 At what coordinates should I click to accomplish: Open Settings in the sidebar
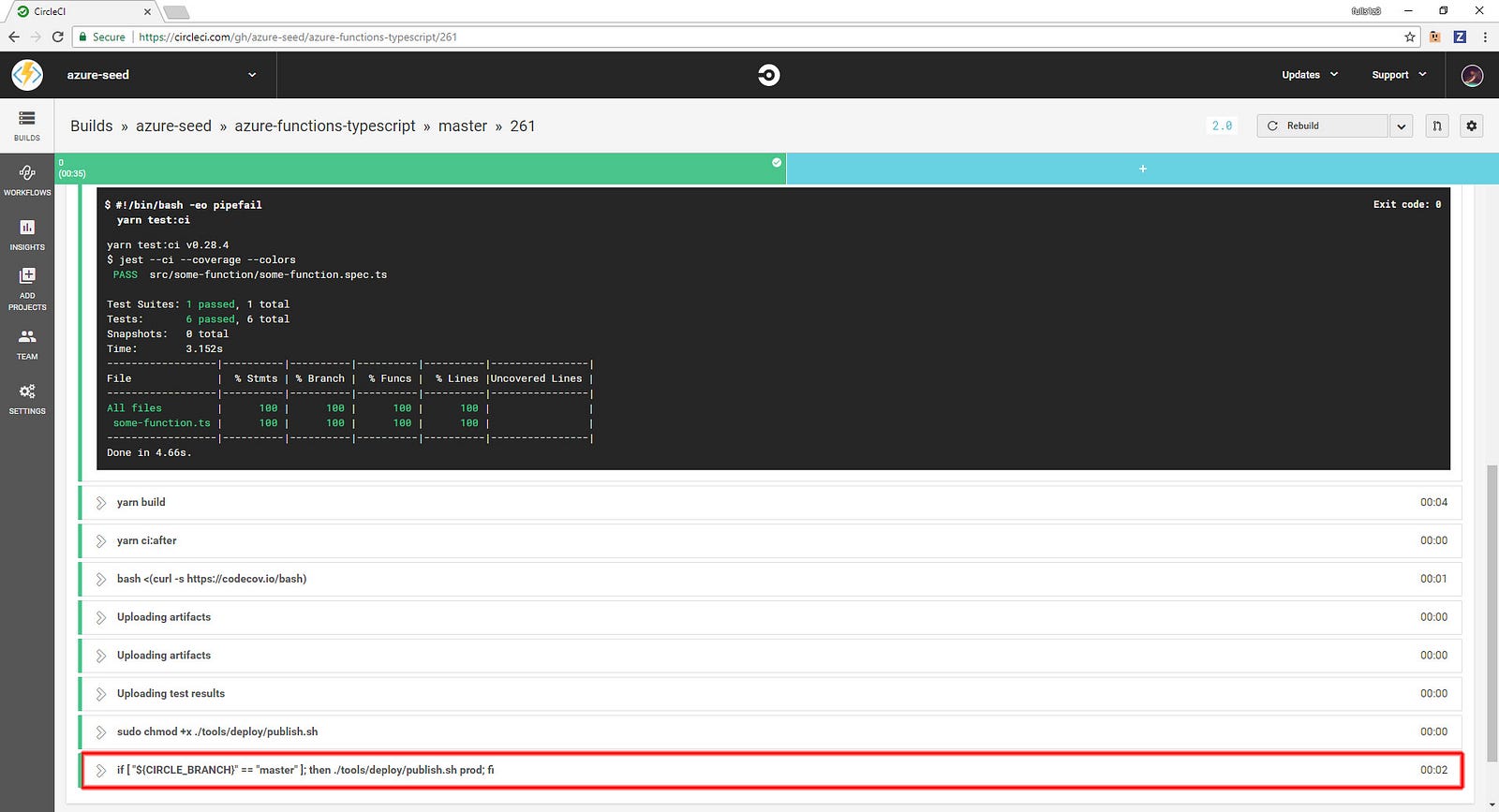pyautogui.click(x=27, y=399)
